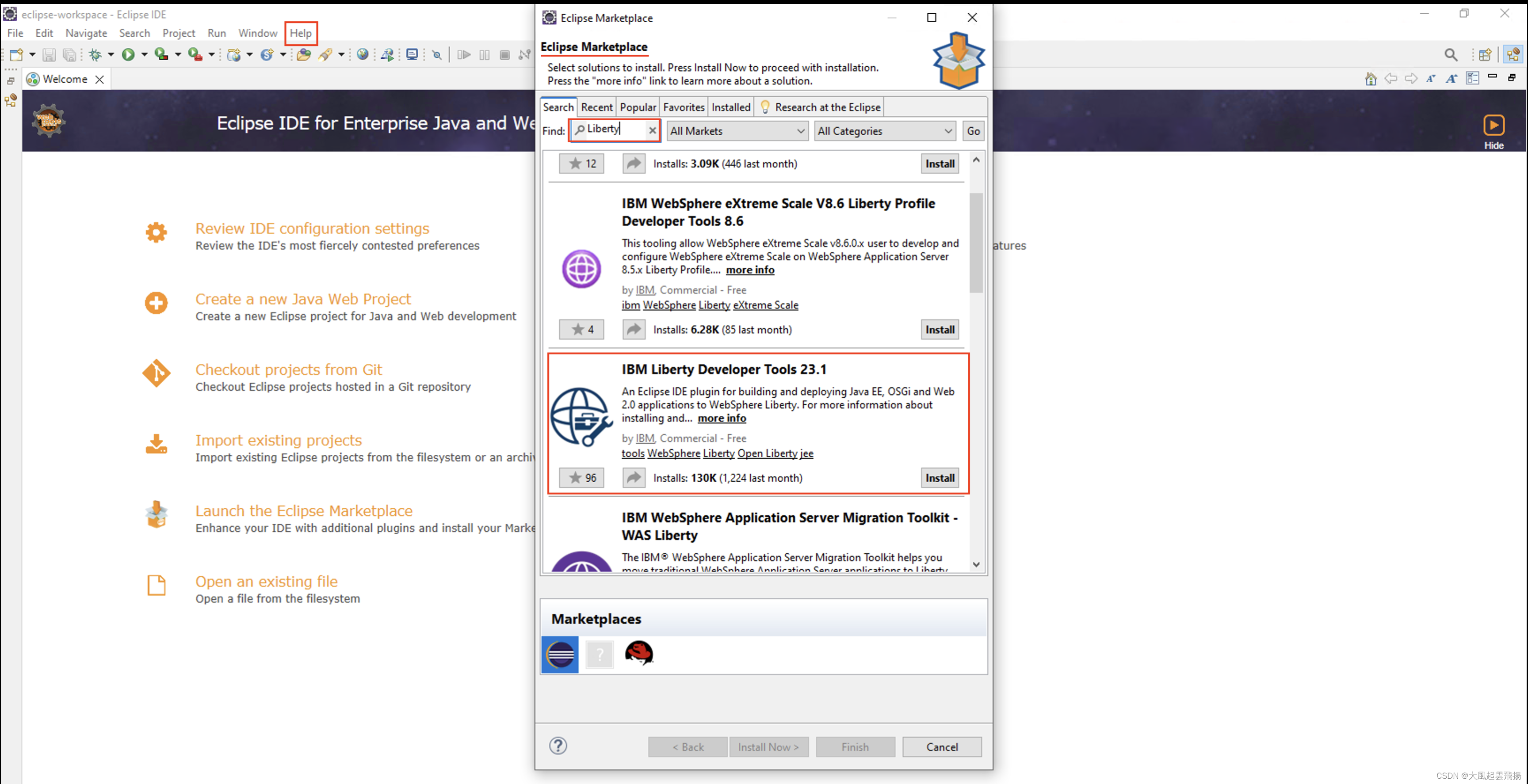This screenshot has width=1528, height=784.
Task: Click the Run icon in the toolbar
Action: (129, 54)
